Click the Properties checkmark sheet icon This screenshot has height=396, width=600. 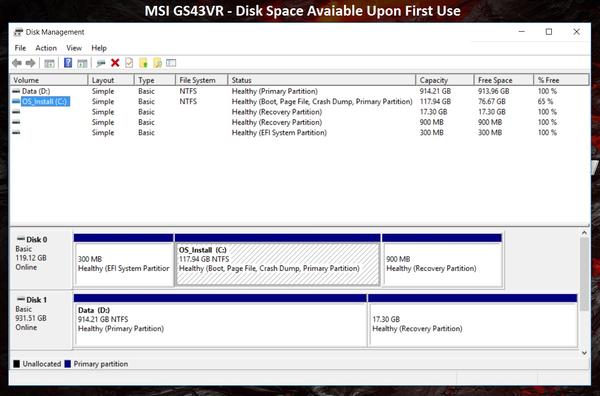coord(129,63)
